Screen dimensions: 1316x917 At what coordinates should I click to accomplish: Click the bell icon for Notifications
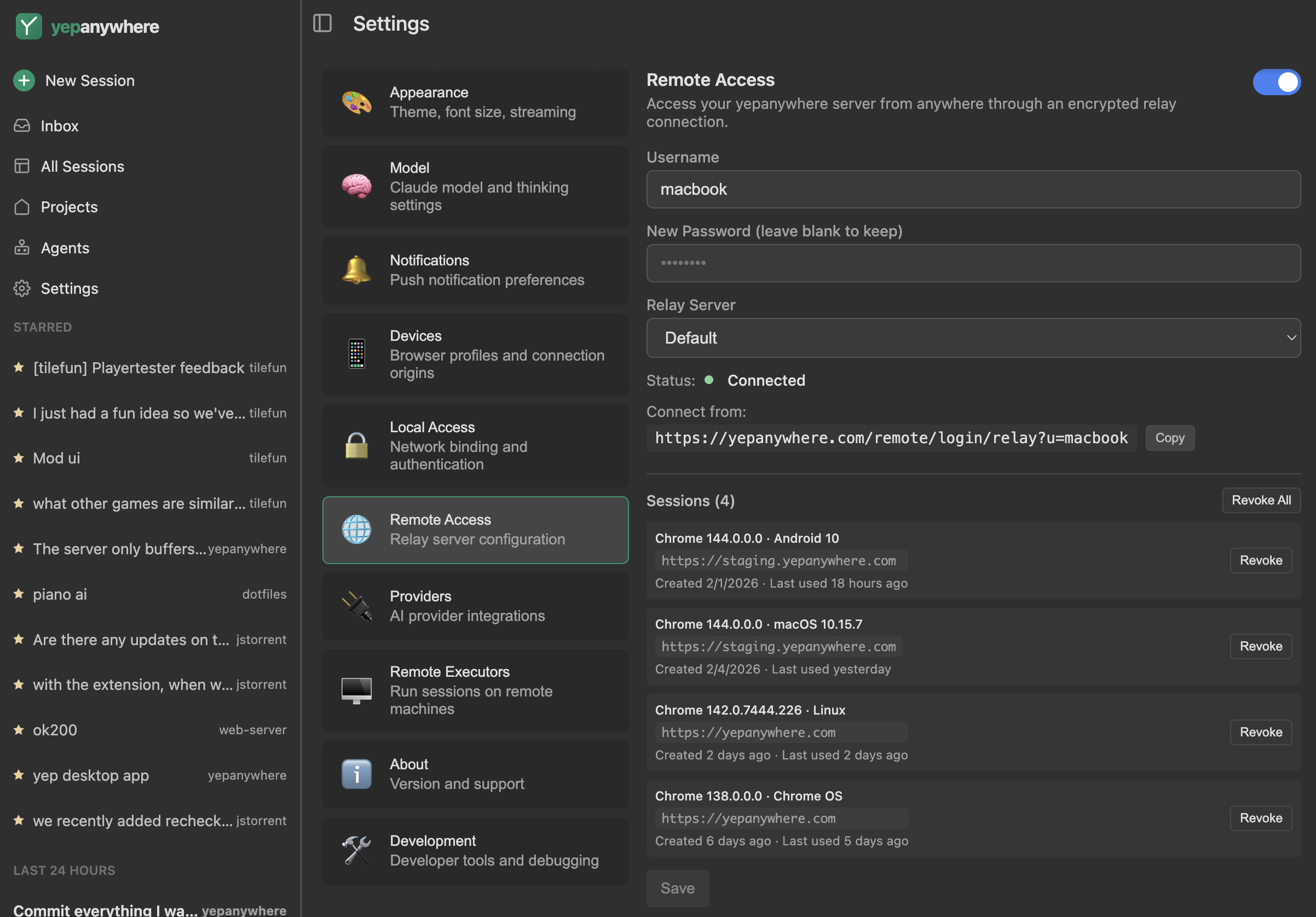coord(356,269)
